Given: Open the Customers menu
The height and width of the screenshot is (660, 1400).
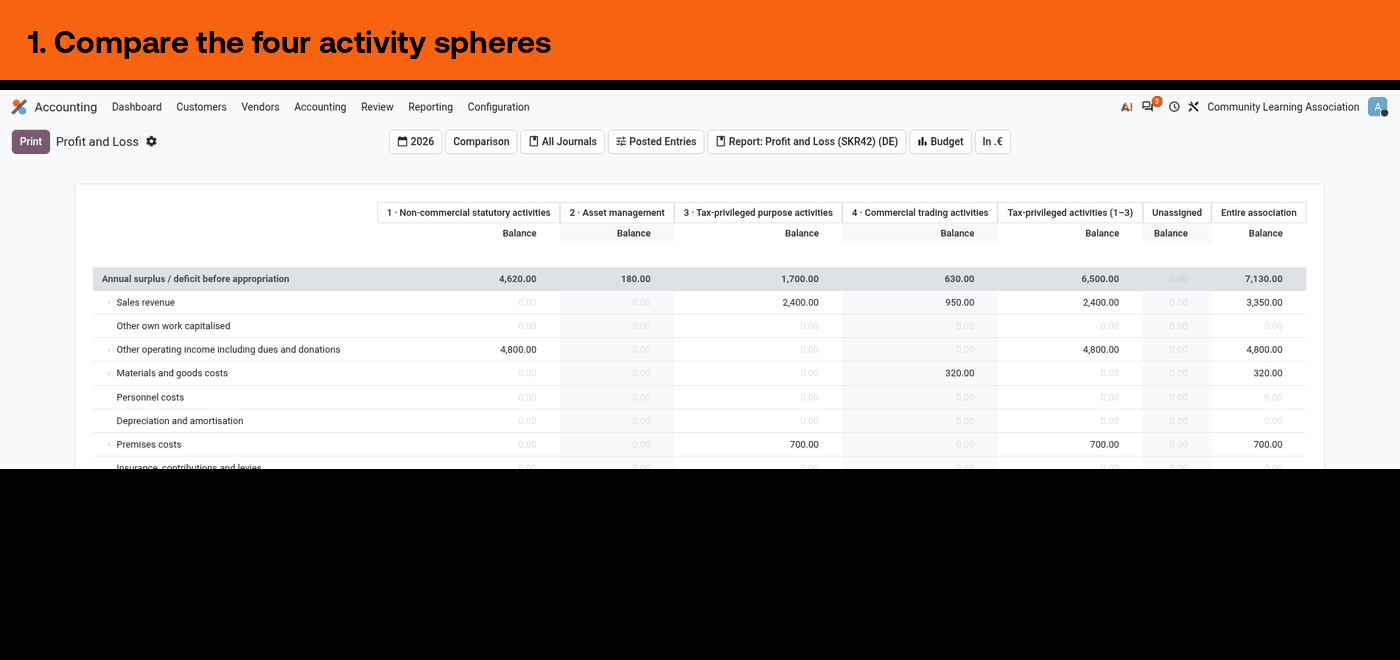Looking at the screenshot, I should [x=201, y=107].
